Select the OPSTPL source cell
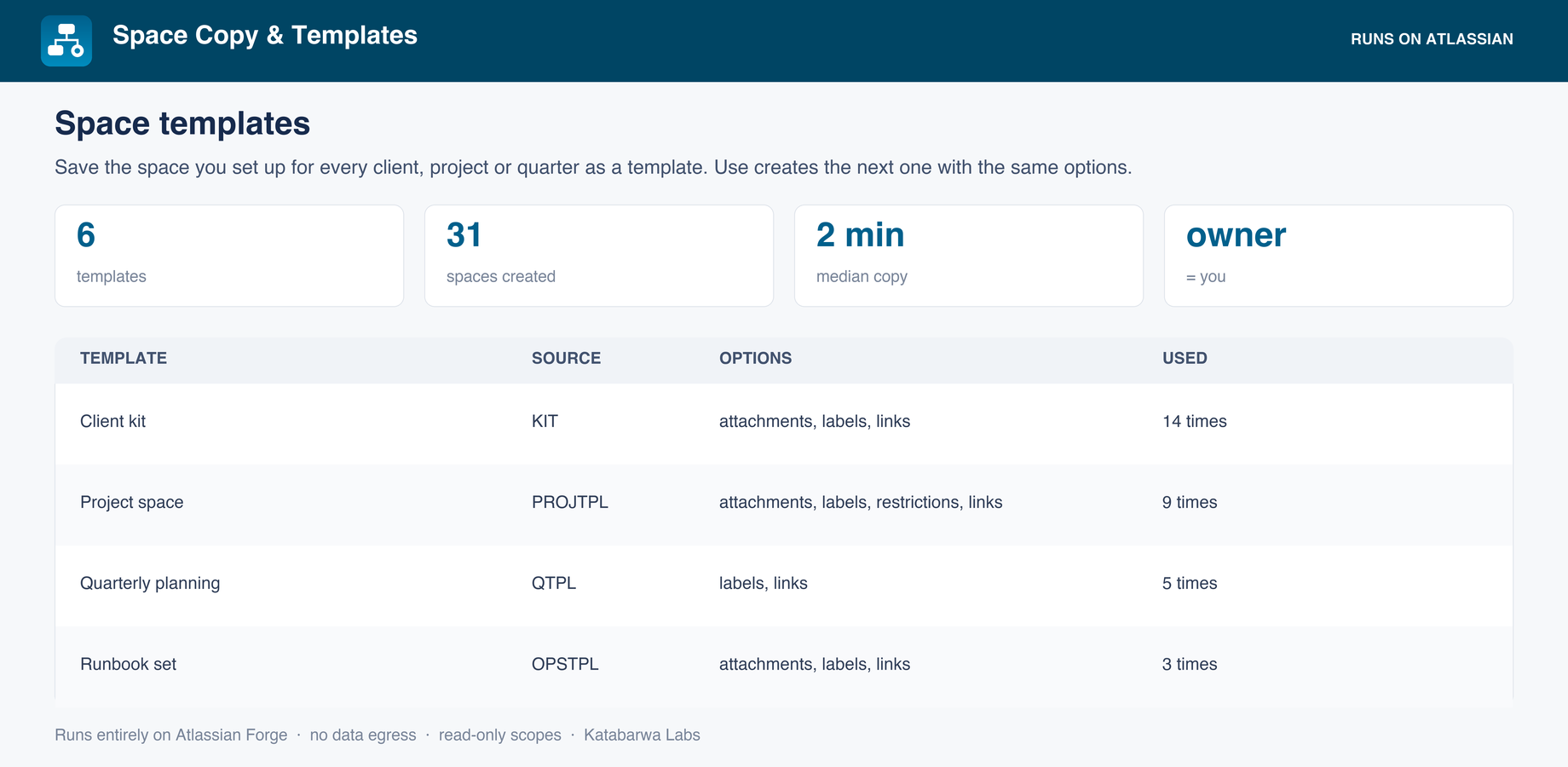 (565, 664)
